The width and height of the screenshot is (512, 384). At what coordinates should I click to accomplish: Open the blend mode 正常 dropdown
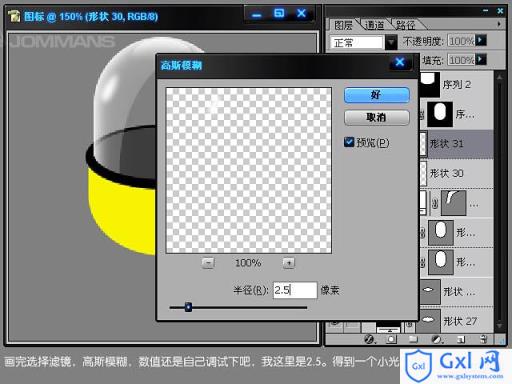tap(391, 42)
